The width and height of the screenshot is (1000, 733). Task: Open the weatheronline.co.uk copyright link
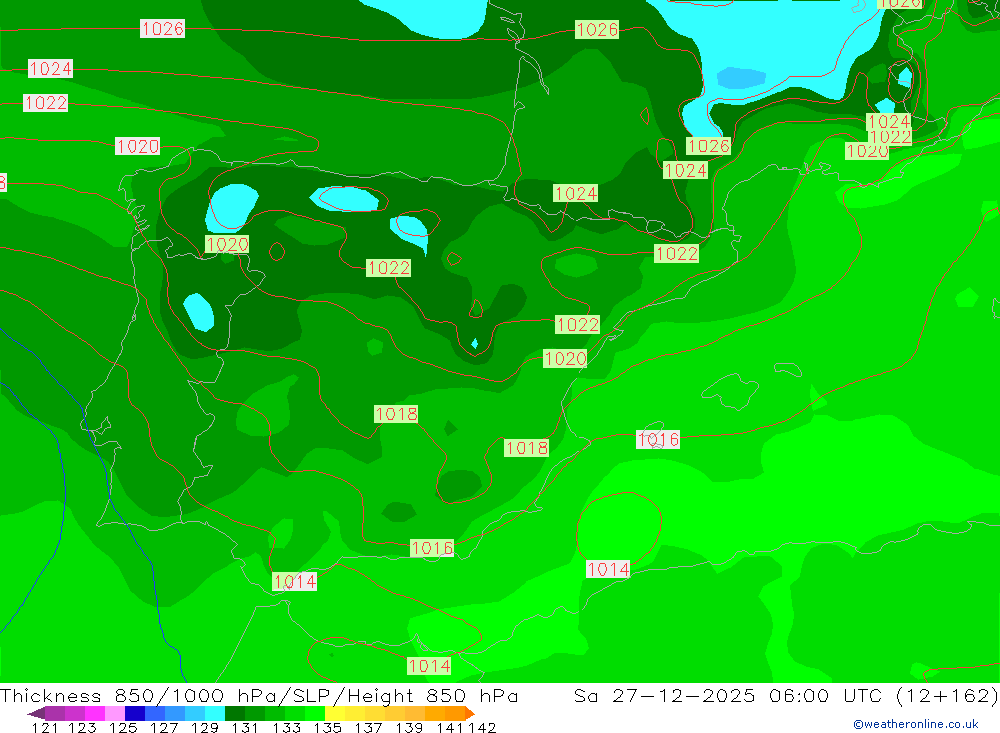click(916, 724)
